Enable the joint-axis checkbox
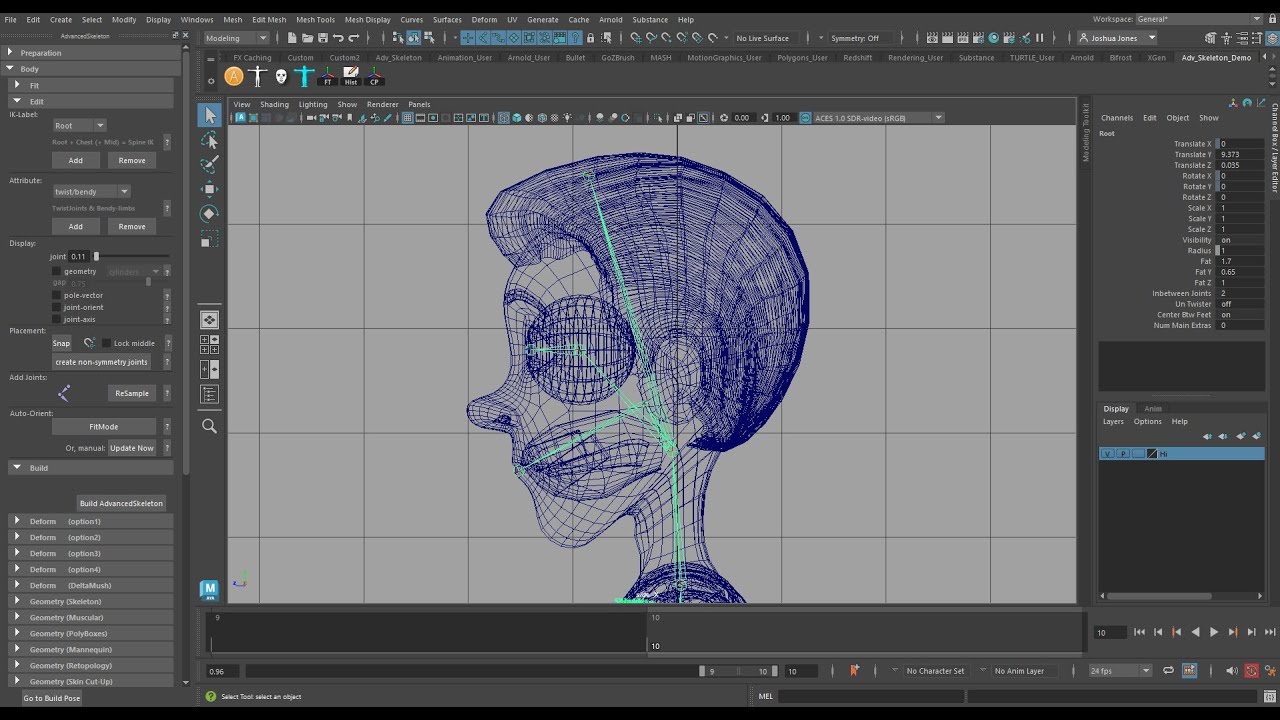1280x720 pixels. 57,319
